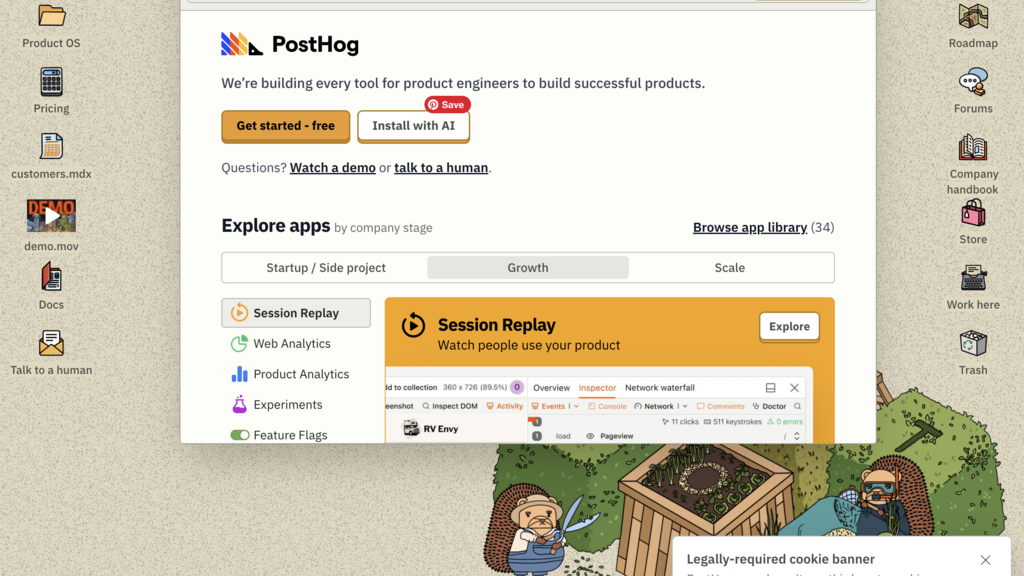Click the RV Envy avatar in preview
Screen dimensions: 1024x576
(x=411, y=428)
